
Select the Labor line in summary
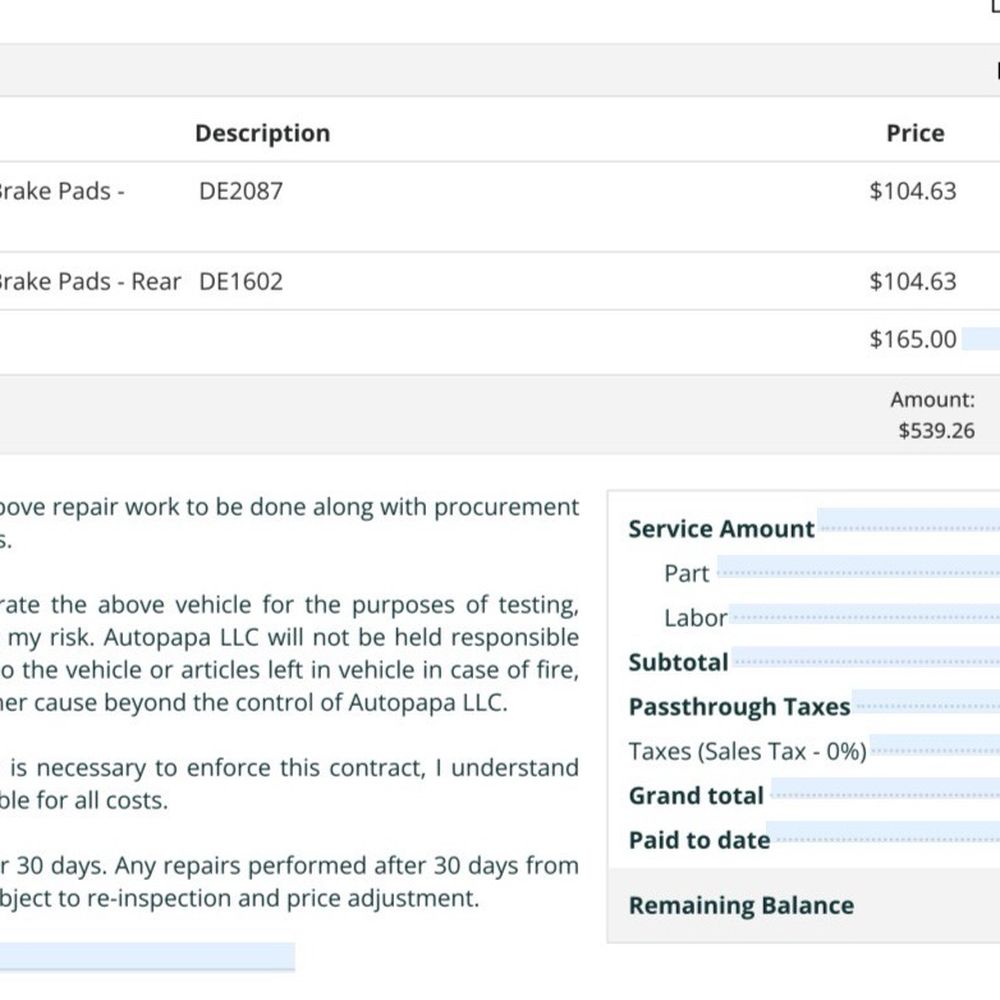coord(695,618)
